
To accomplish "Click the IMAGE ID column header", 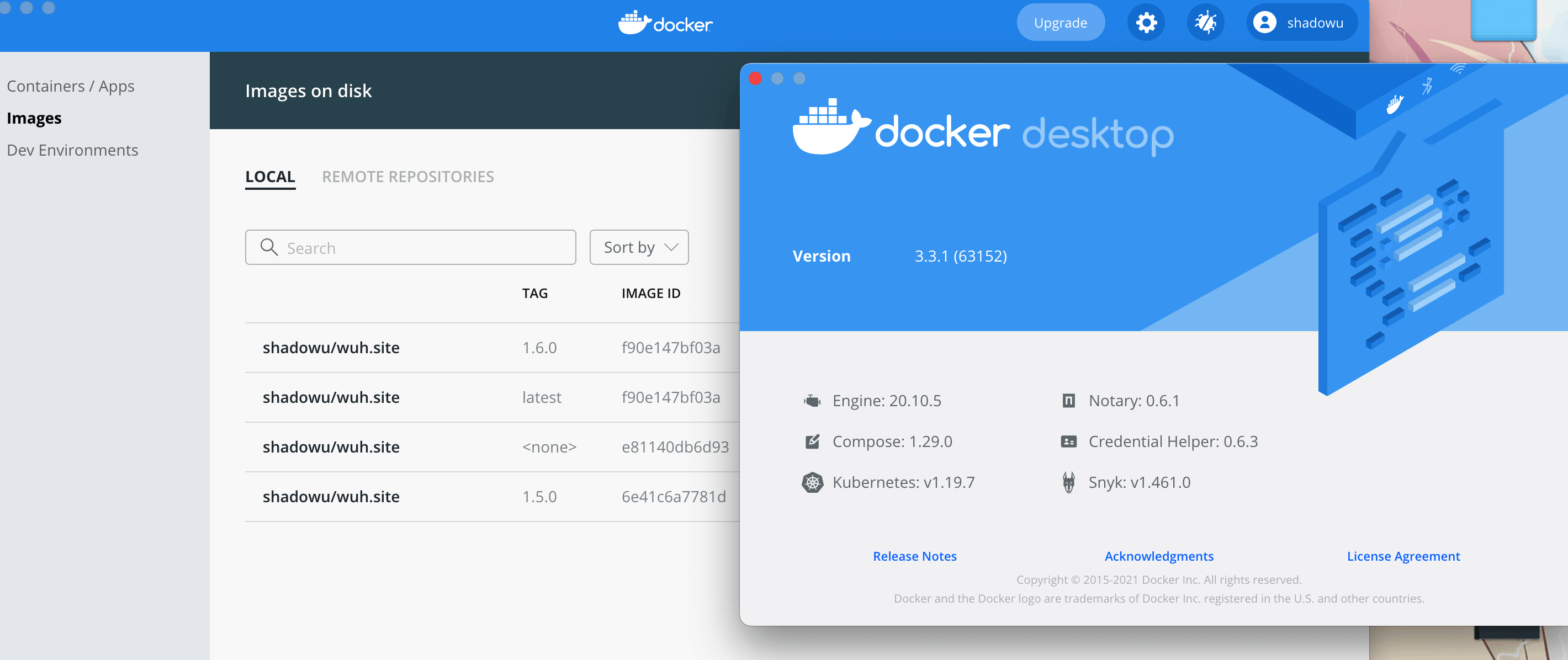I will coord(651,293).
